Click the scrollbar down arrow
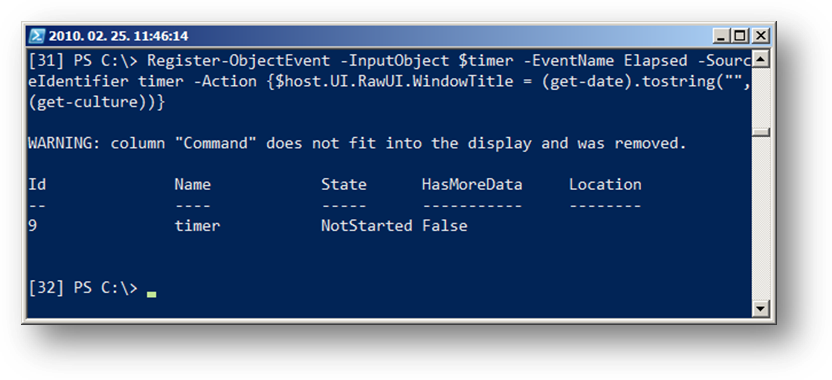 tap(760, 308)
